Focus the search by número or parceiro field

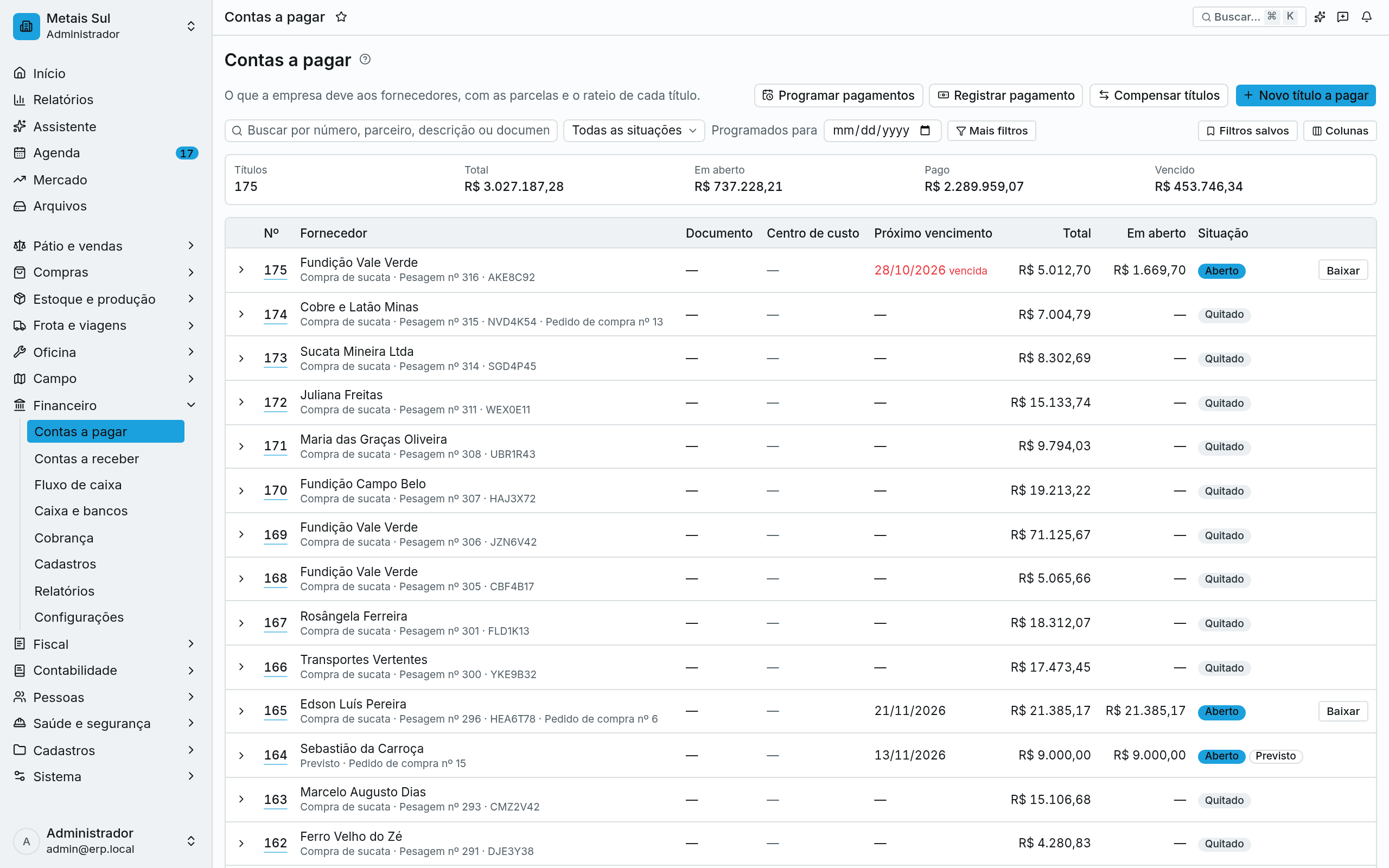[391, 130]
